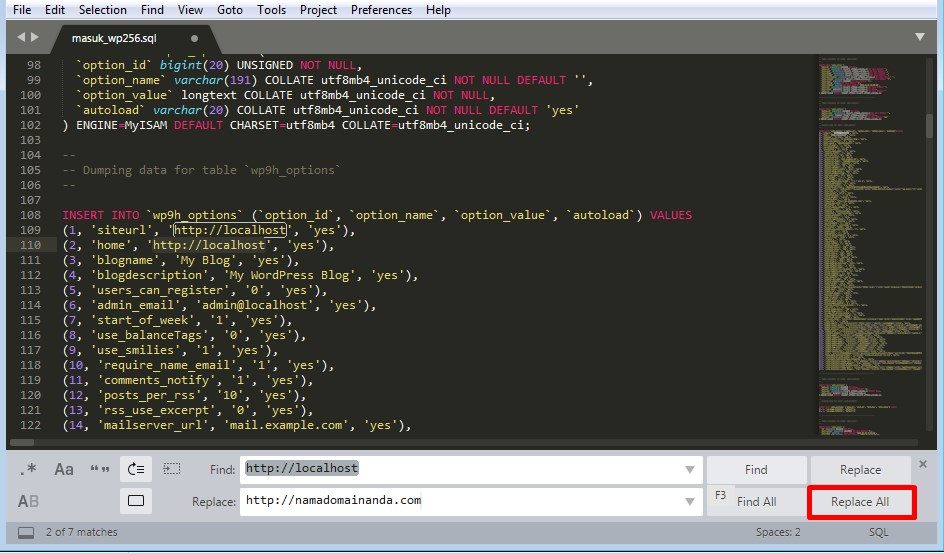The height and width of the screenshot is (553, 944).
Task: Open the Selection menu
Action: 102,10
